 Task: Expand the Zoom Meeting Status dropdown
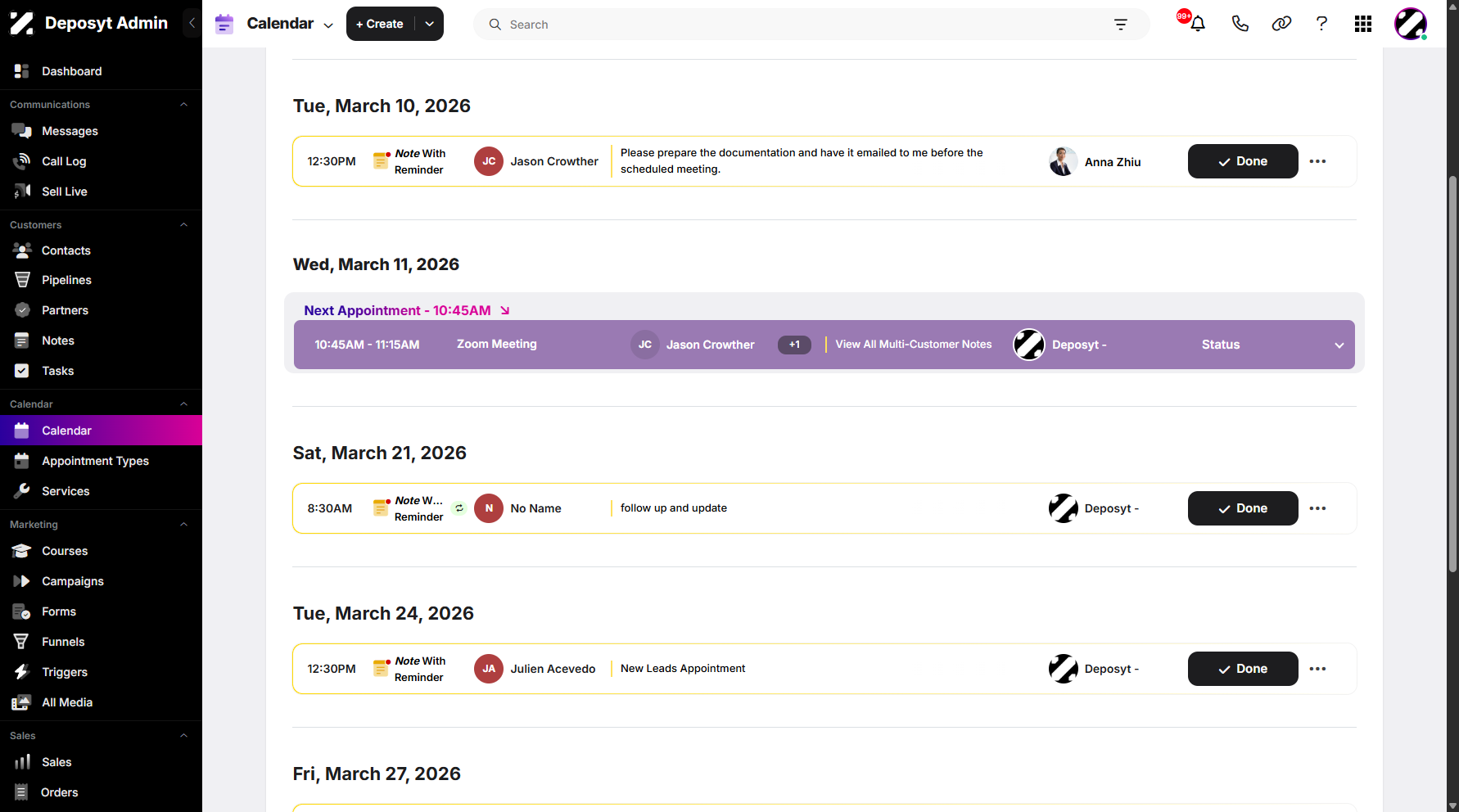(x=1339, y=345)
